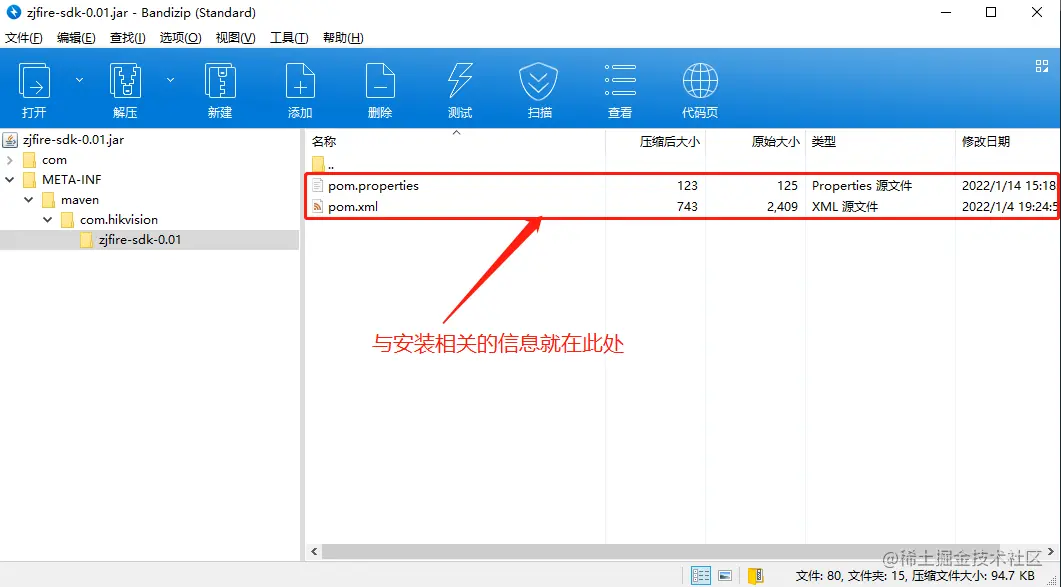
Task: Click the toolbar layout grid icon at top right
Action: click(1041, 66)
